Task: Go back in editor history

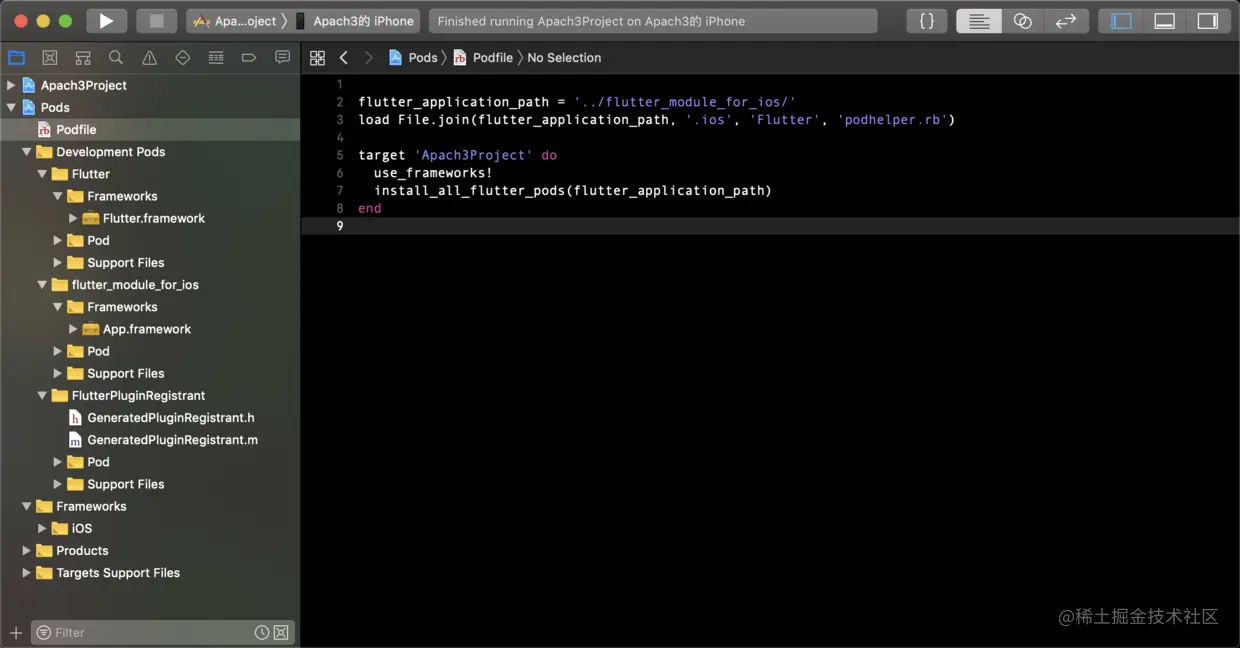Action: (344, 58)
